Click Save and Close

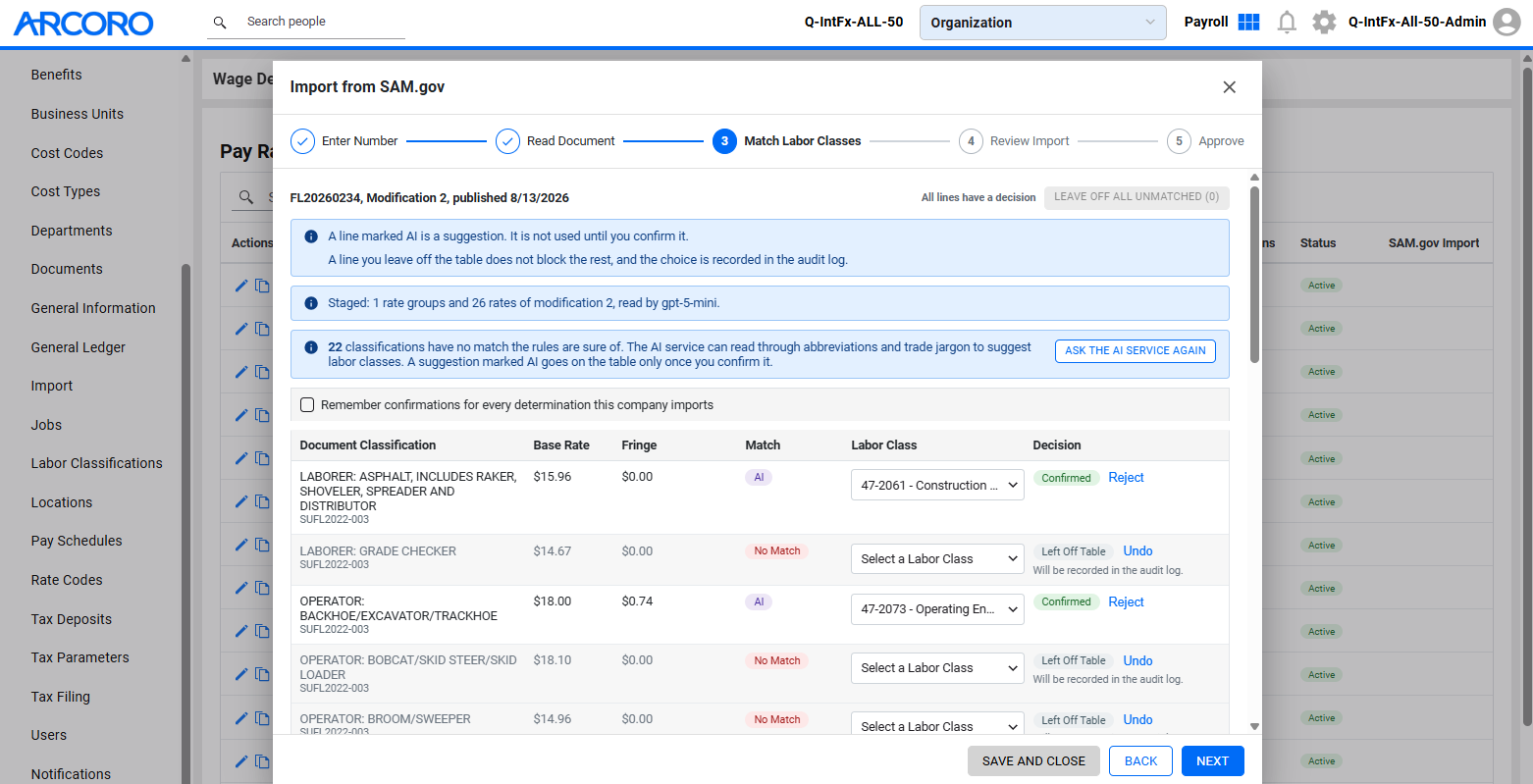click(1033, 761)
